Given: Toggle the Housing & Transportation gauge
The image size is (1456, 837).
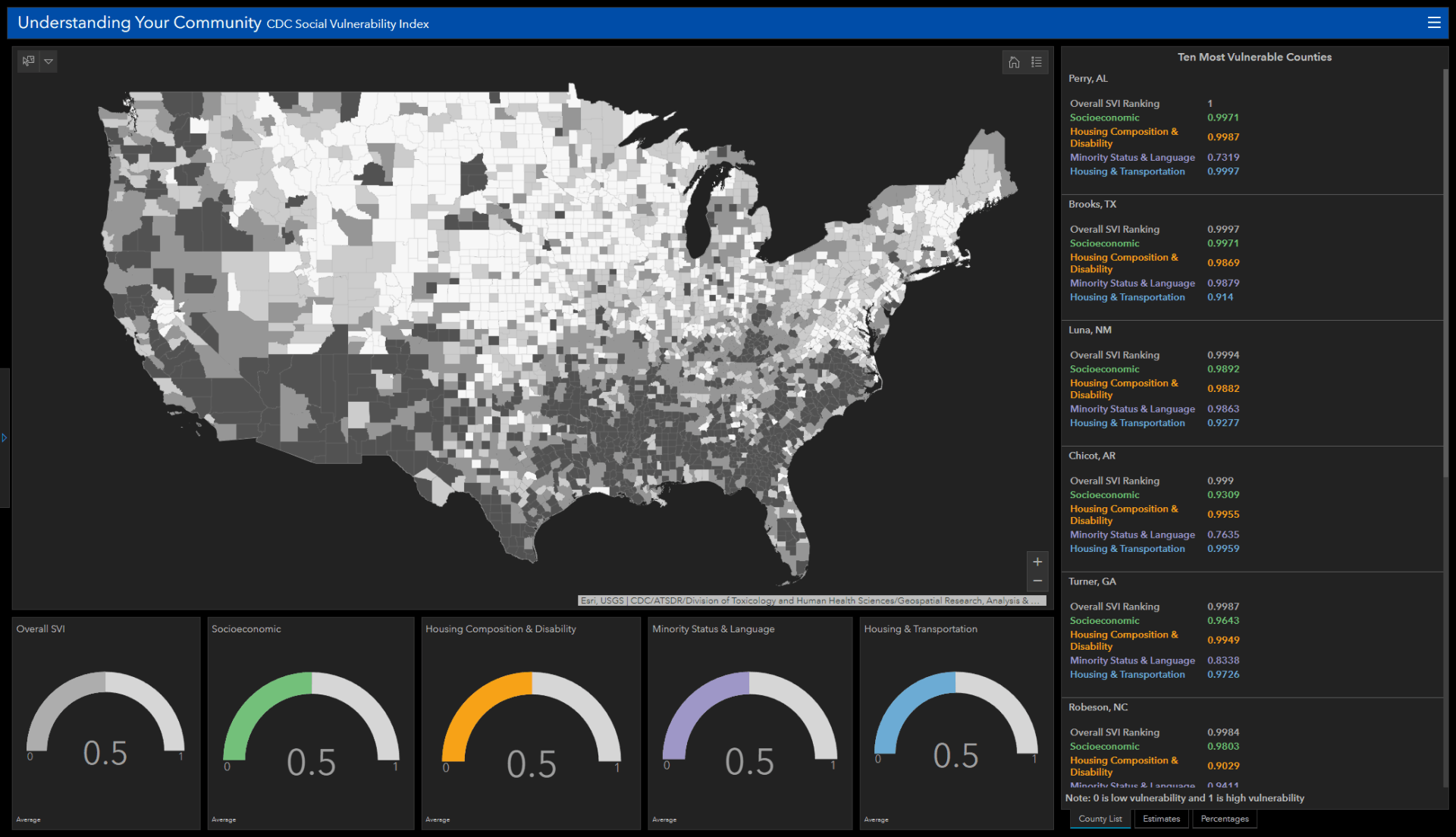Looking at the screenshot, I should coord(955,723).
